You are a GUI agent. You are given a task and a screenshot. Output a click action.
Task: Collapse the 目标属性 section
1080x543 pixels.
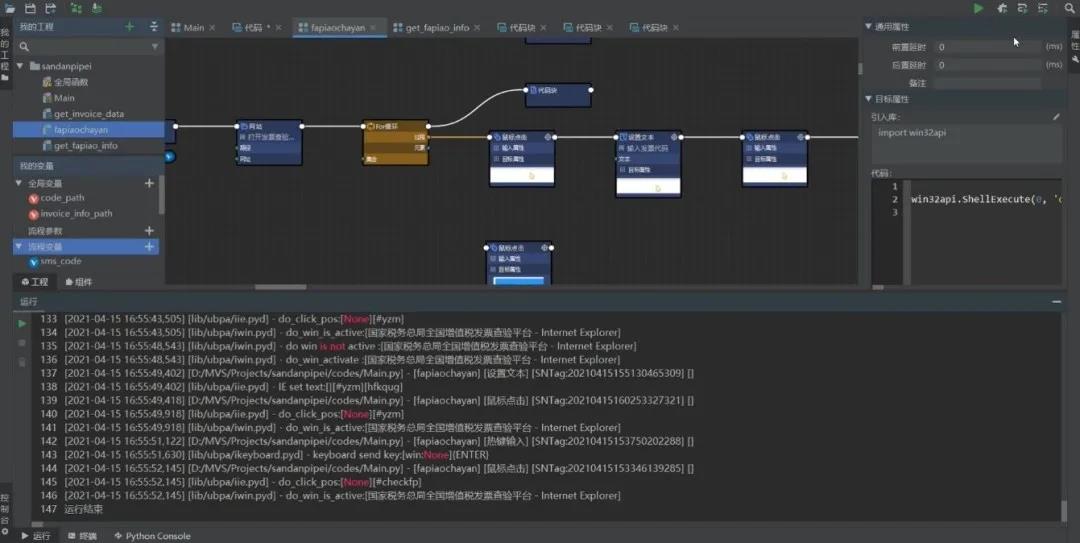pos(868,99)
